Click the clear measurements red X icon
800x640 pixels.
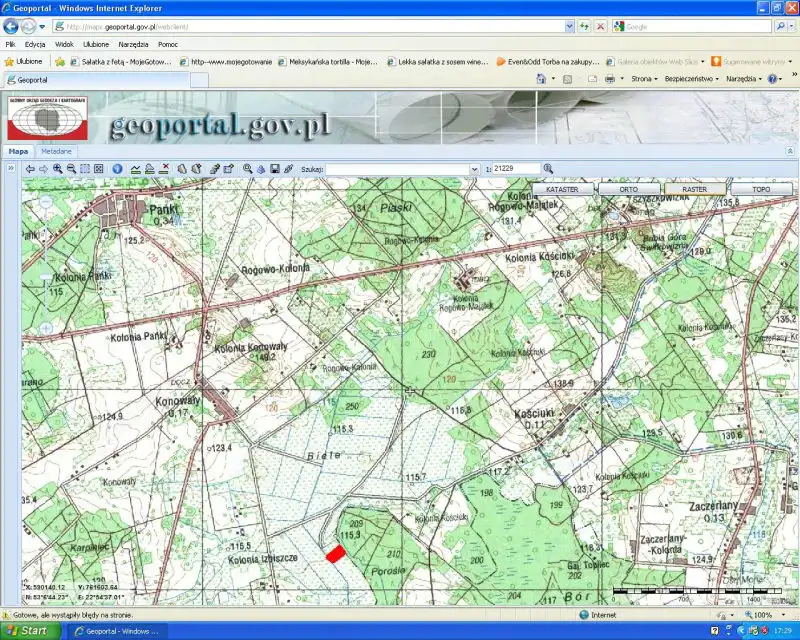click(164, 169)
